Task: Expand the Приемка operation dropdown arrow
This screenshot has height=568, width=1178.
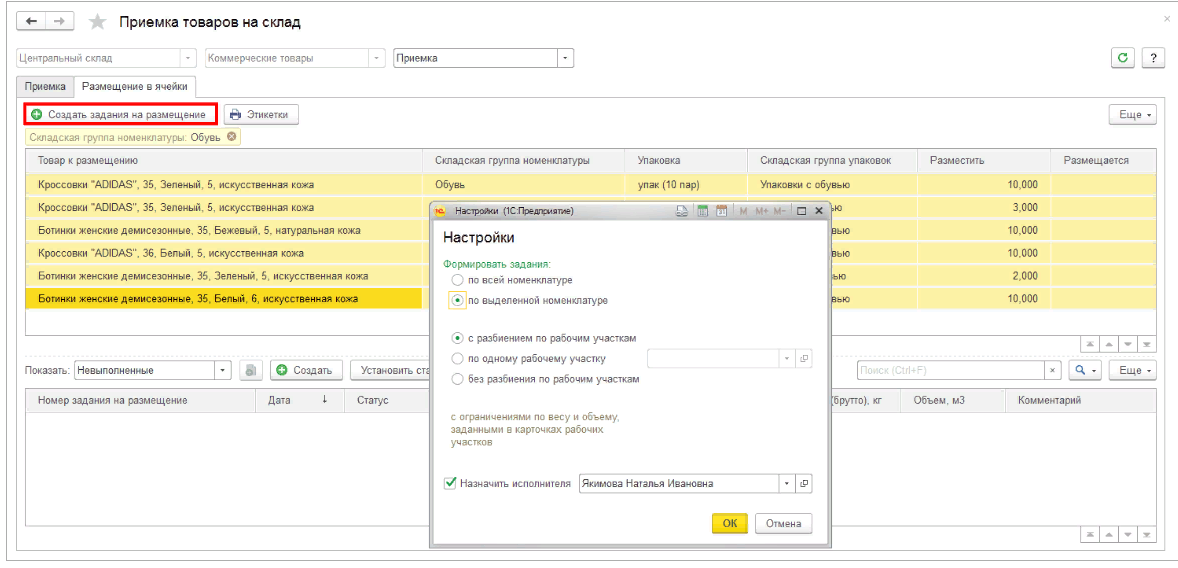Action: click(566, 58)
